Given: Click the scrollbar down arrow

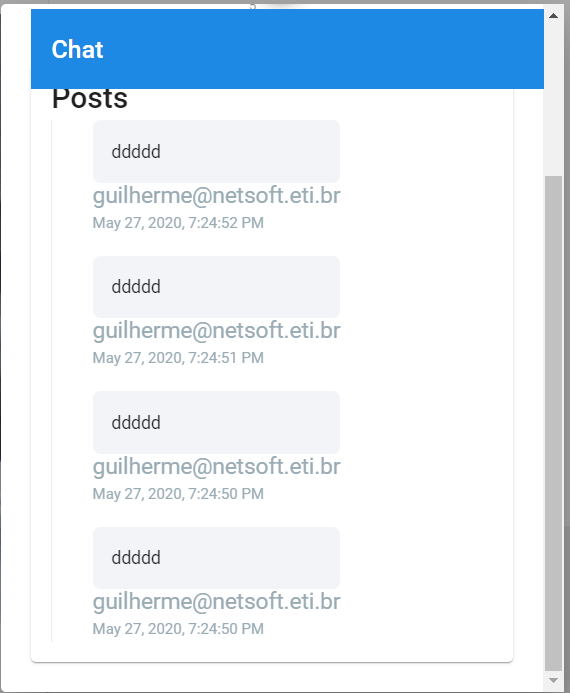Looking at the screenshot, I should pos(553,680).
